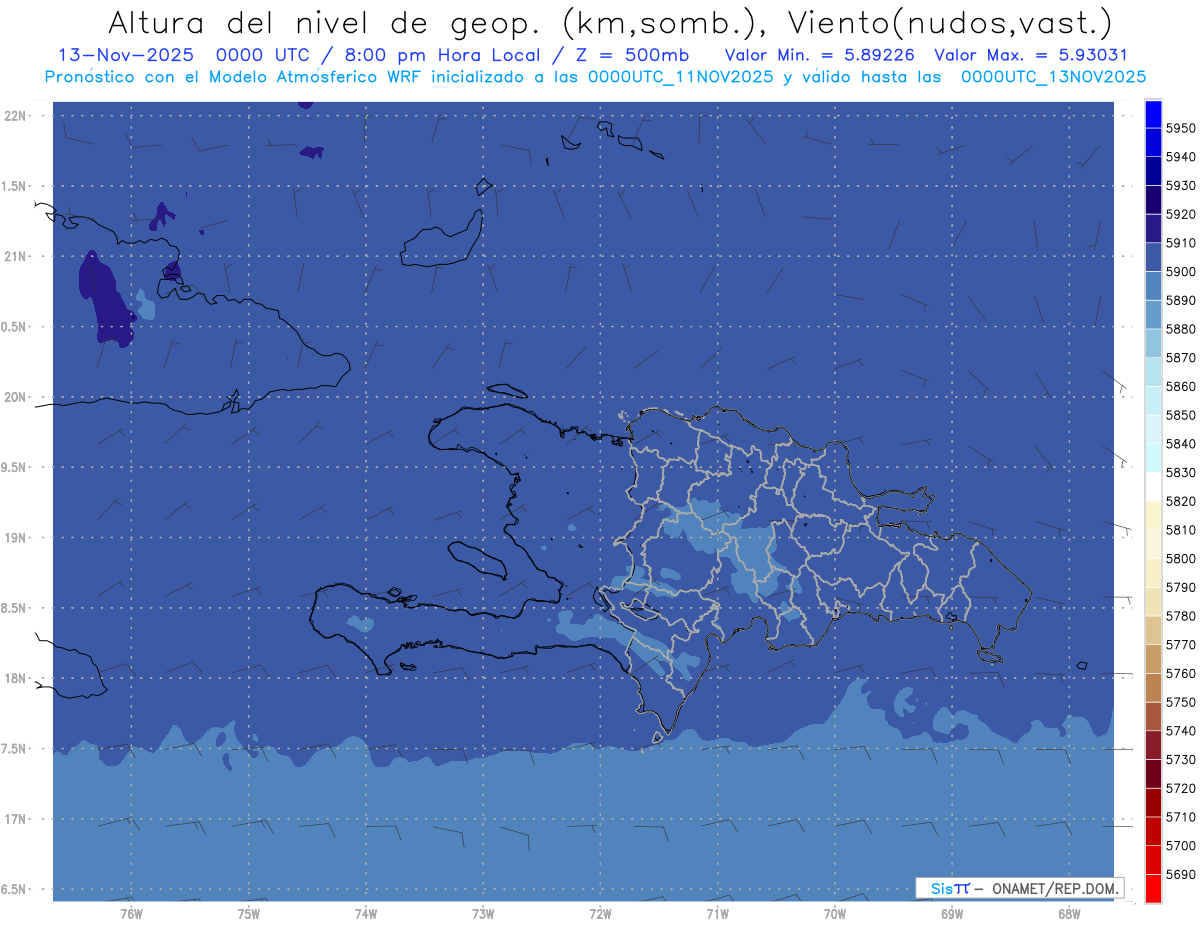Click the 5740 colorbar value

[x=1181, y=731]
